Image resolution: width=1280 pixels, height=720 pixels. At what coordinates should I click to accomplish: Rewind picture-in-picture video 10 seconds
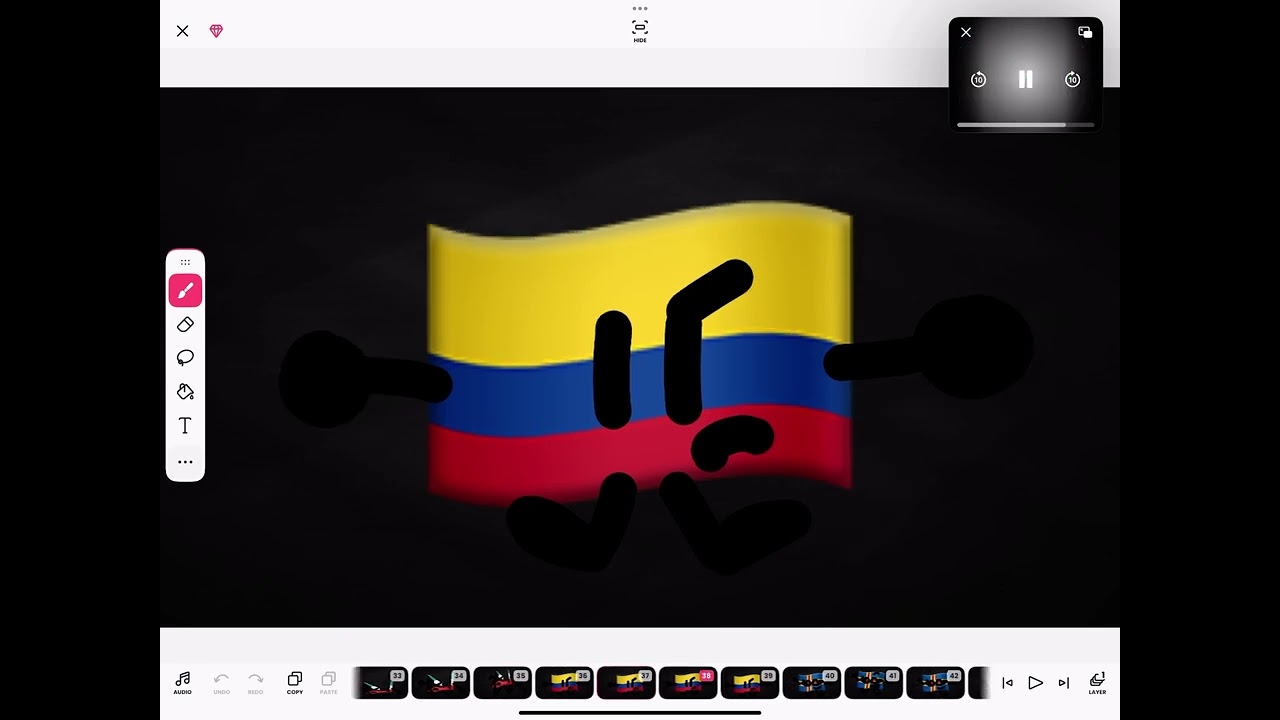click(x=979, y=80)
